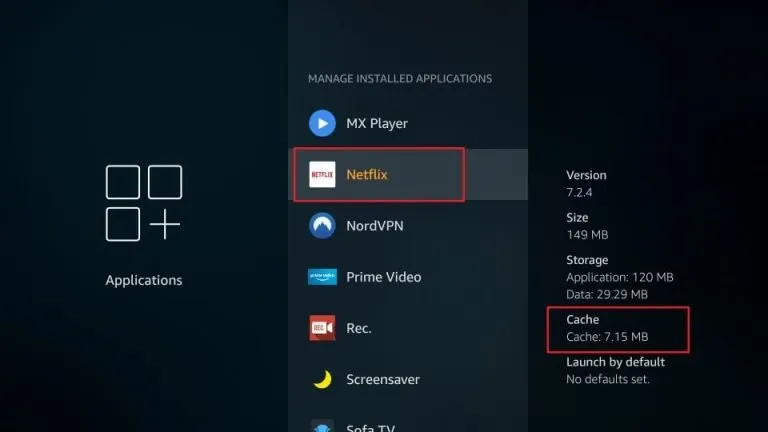Click the Applications label text
Image resolution: width=768 pixels, height=432 pixels.
[x=144, y=280]
